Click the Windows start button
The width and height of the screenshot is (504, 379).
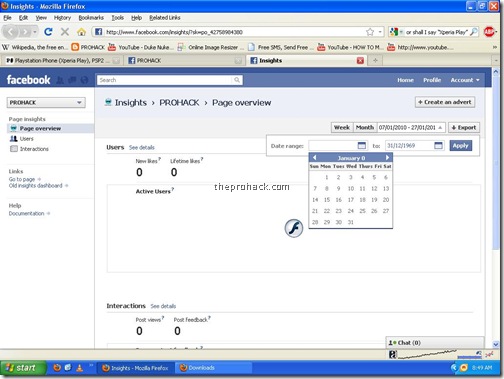tap(23, 368)
